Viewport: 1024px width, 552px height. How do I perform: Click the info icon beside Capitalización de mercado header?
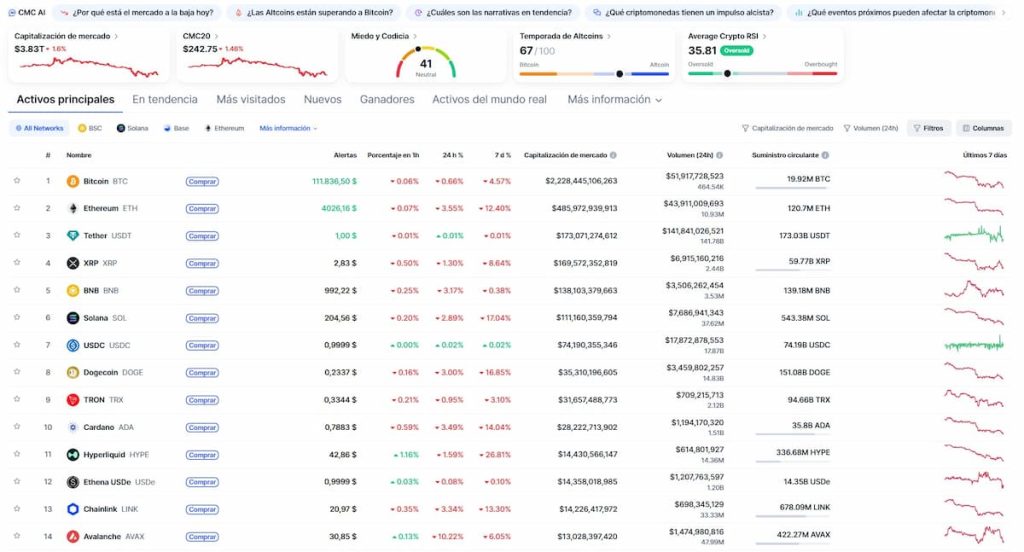coord(613,155)
